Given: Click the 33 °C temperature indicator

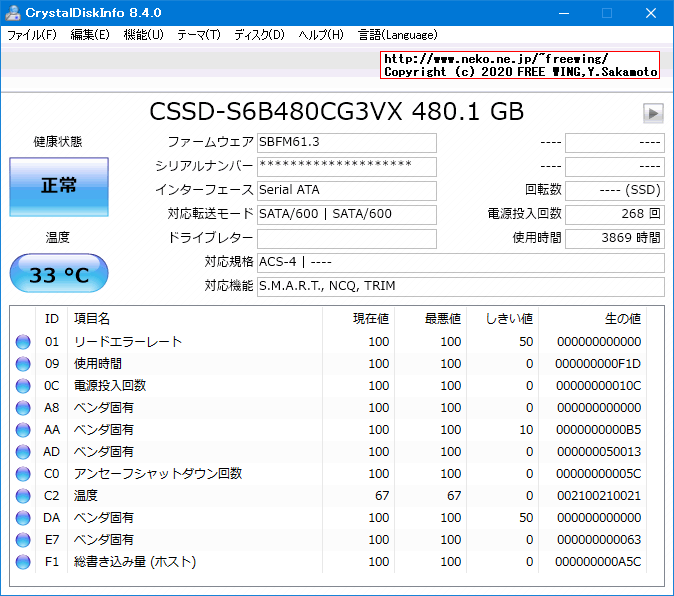Looking at the screenshot, I should point(59,274).
